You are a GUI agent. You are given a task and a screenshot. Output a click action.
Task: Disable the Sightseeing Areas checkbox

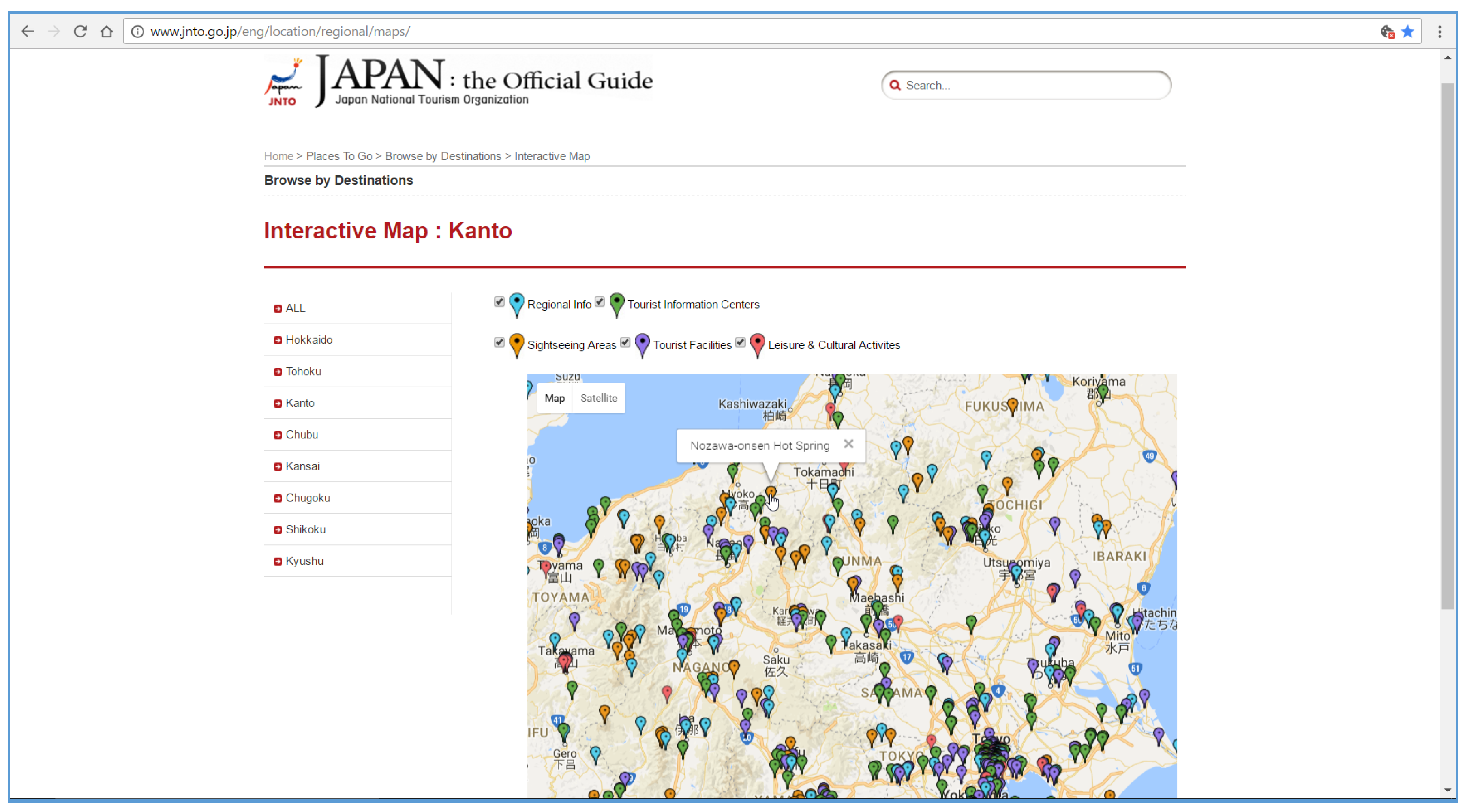pos(499,342)
